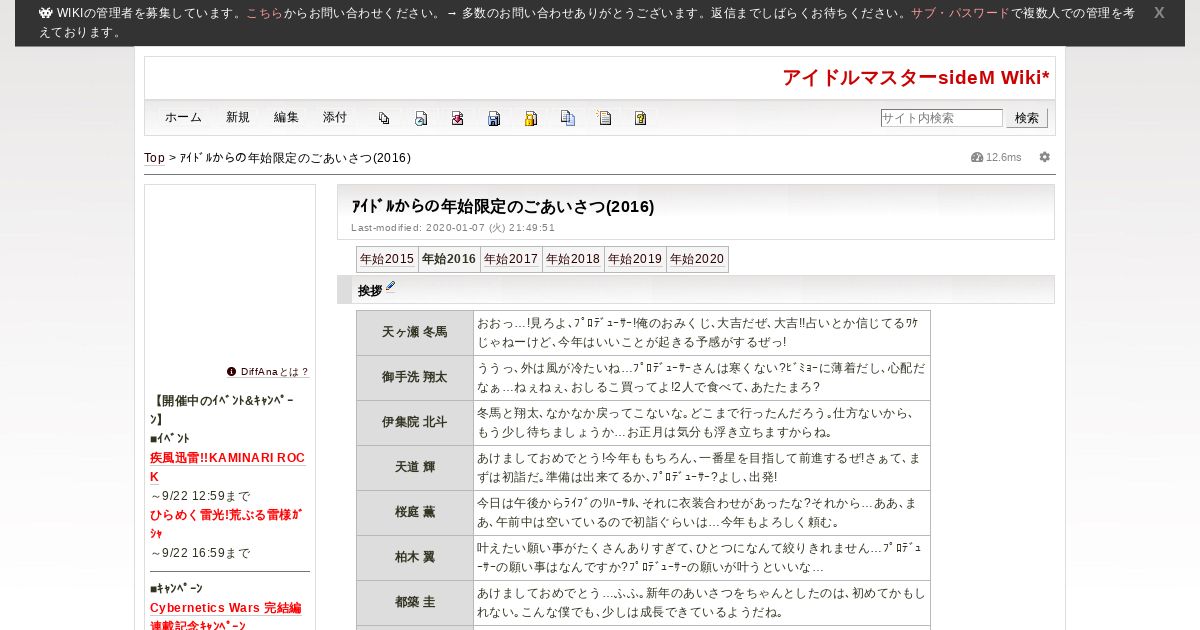Open ひらめく雷光!荒ぶる雷様ガシャ link
Screen dimensions: 1200x630
[226, 524]
